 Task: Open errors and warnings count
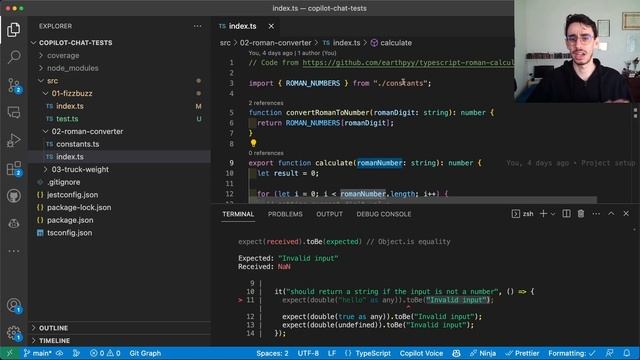point(105,353)
